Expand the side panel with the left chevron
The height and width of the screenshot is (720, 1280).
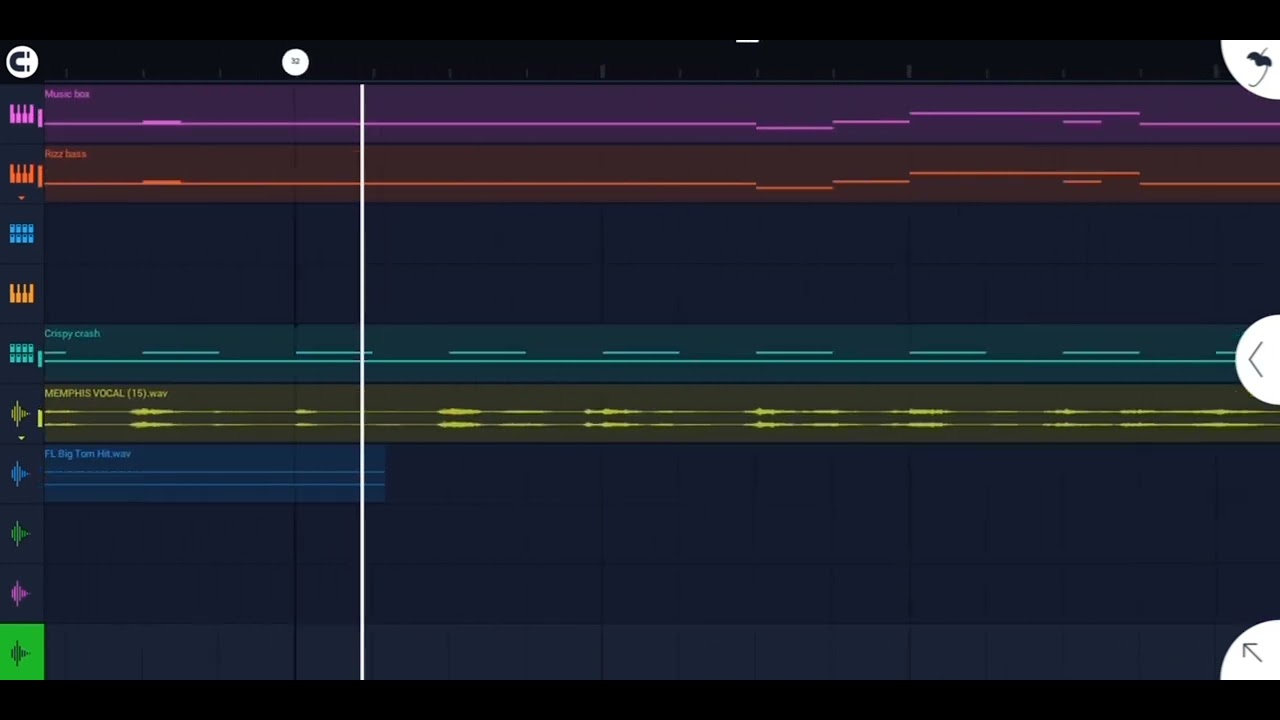coord(1258,359)
